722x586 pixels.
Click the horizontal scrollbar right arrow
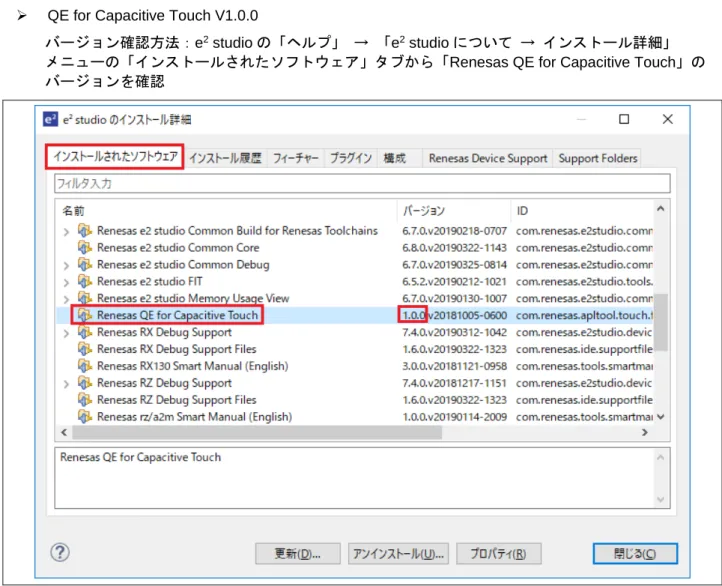(x=645, y=432)
